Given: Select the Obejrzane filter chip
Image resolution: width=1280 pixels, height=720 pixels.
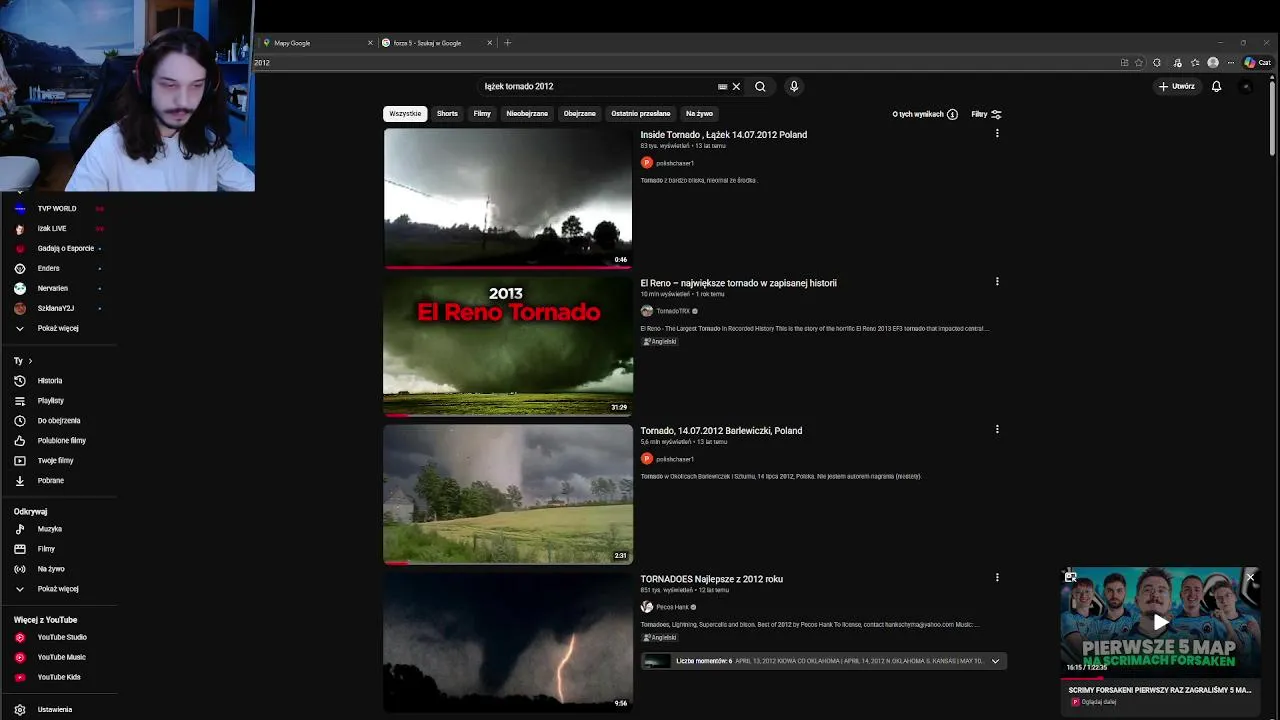Looking at the screenshot, I should (580, 114).
